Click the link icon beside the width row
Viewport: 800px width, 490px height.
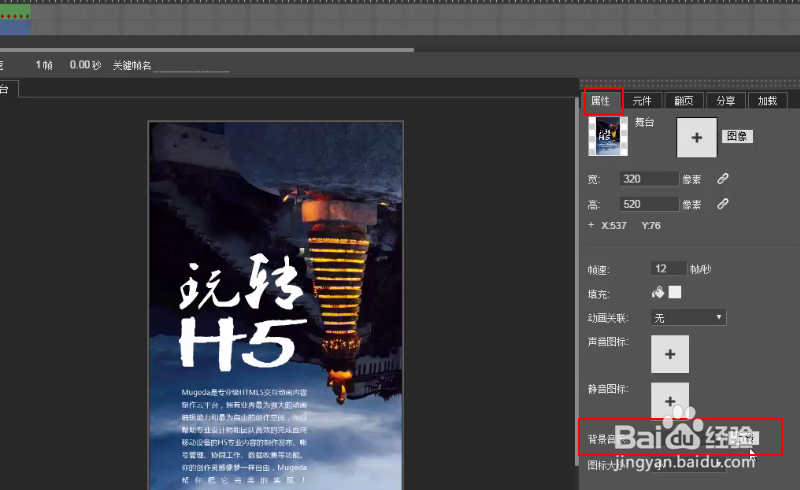722,179
